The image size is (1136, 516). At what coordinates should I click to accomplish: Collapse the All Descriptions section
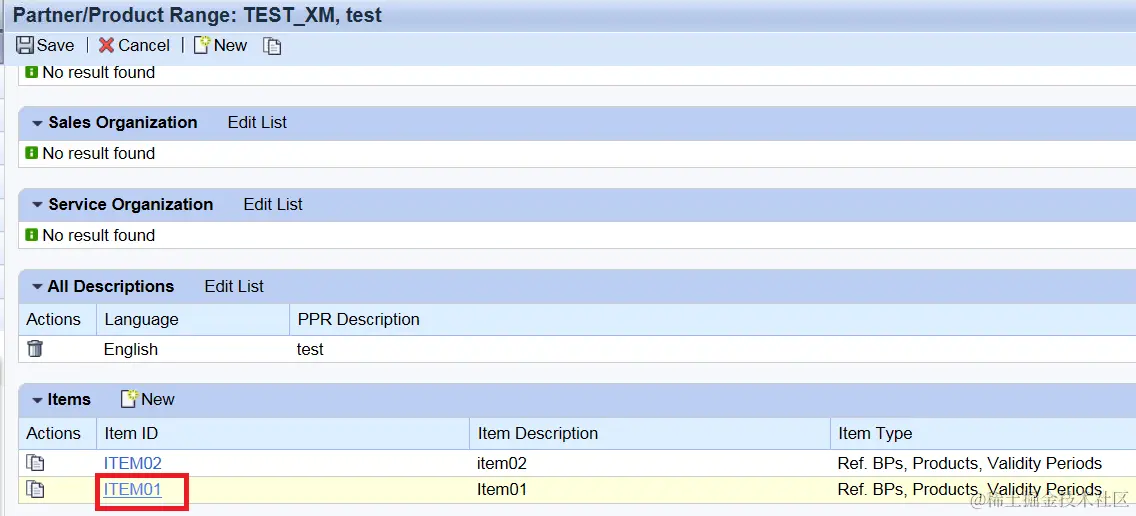click(38, 287)
